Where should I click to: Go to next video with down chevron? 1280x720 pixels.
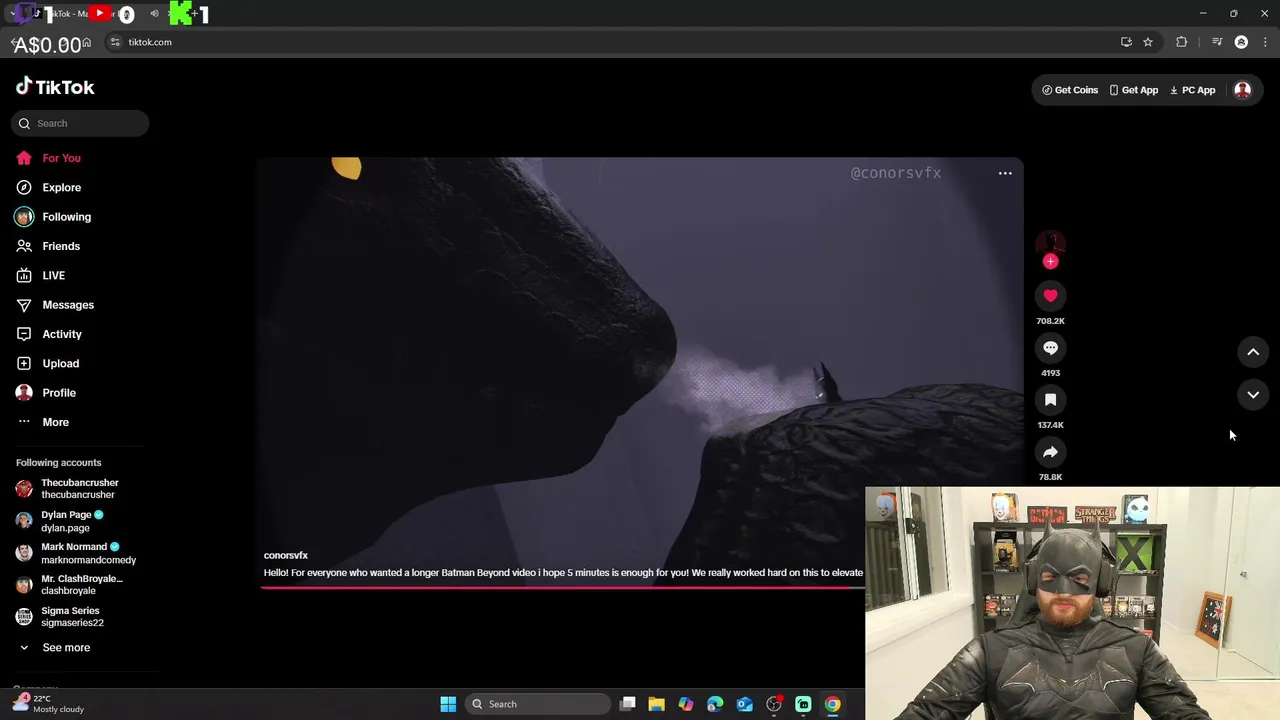coord(1253,395)
